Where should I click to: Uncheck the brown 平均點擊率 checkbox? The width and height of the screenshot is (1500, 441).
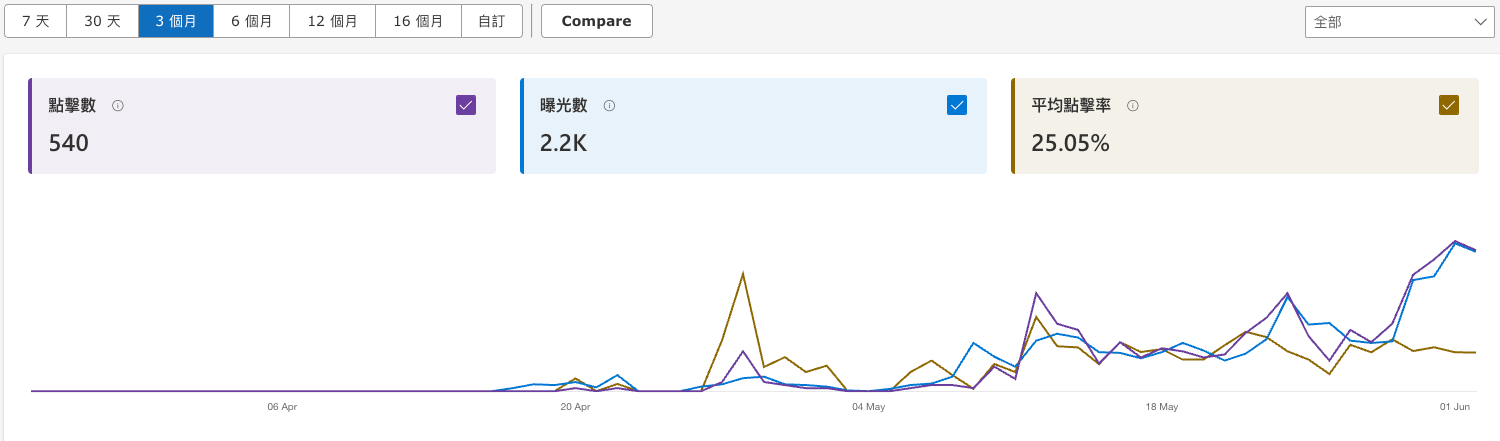point(1448,105)
